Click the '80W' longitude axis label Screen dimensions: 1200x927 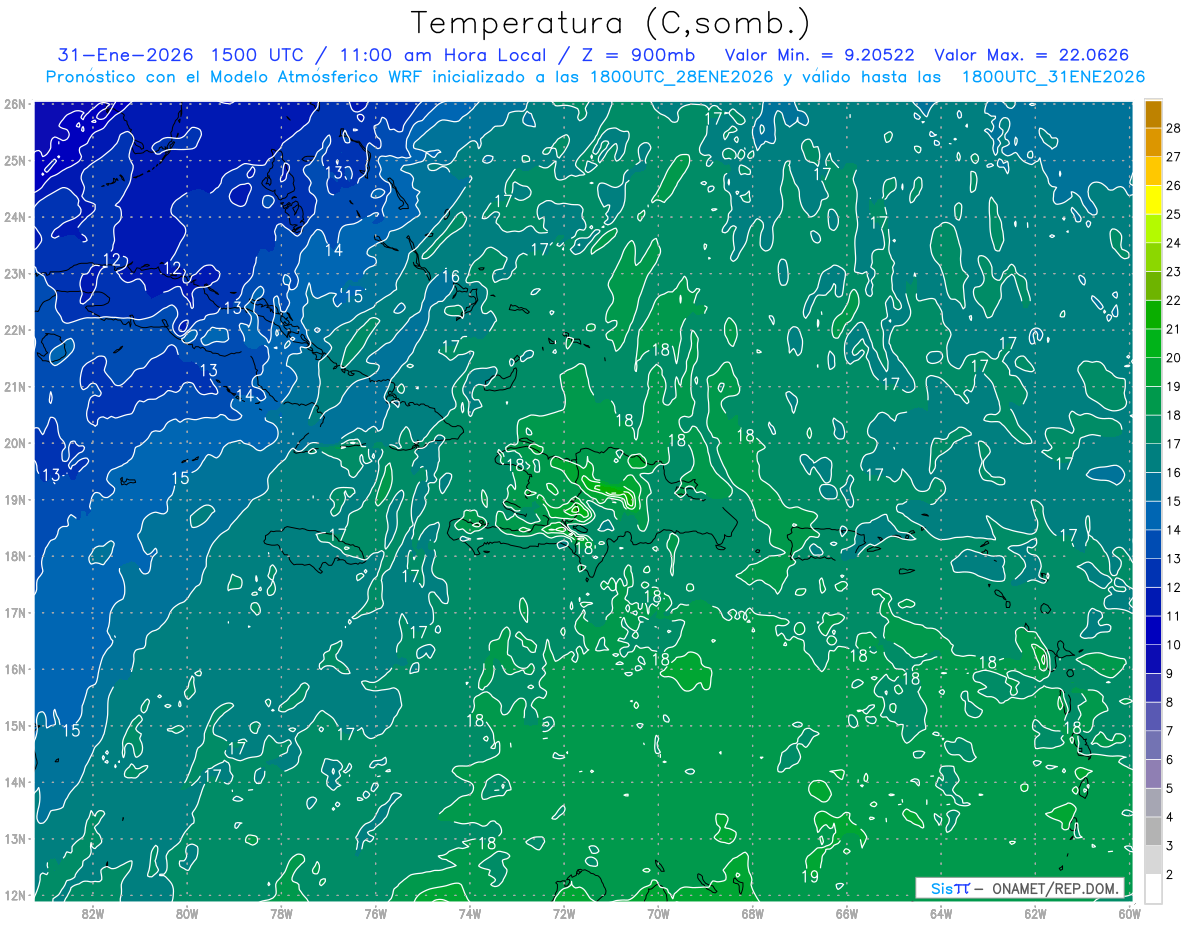coord(187,913)
